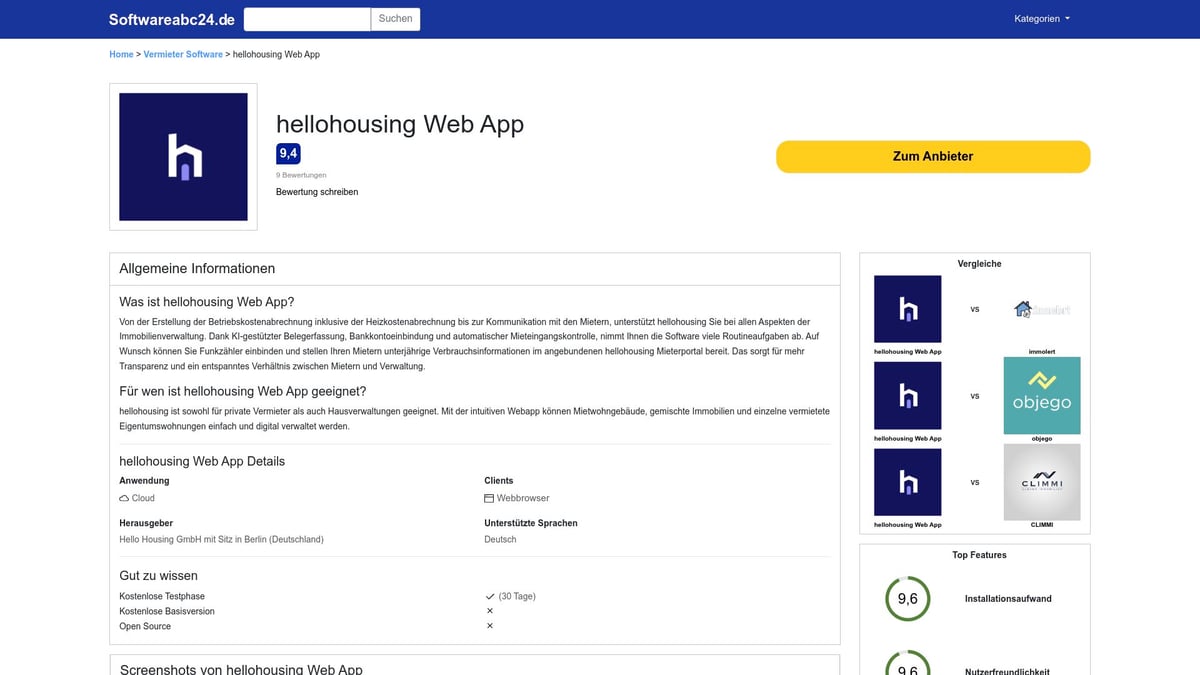Viewport: 1200px width, 675px height.
Task: Open the objego logo in Vergleiche panel
Action: (1041, 396)
